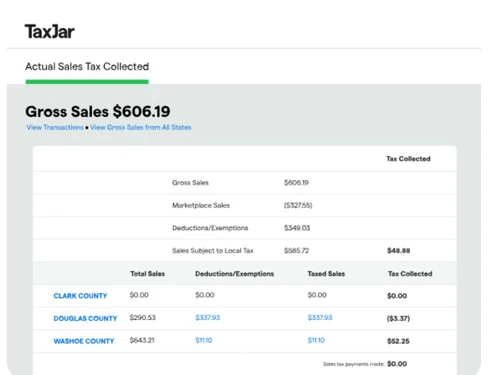Click Clark County tax collected $0.00
The height and width of the screenshot is (375, 500).
pyautogui.click(x=397, y=296)
